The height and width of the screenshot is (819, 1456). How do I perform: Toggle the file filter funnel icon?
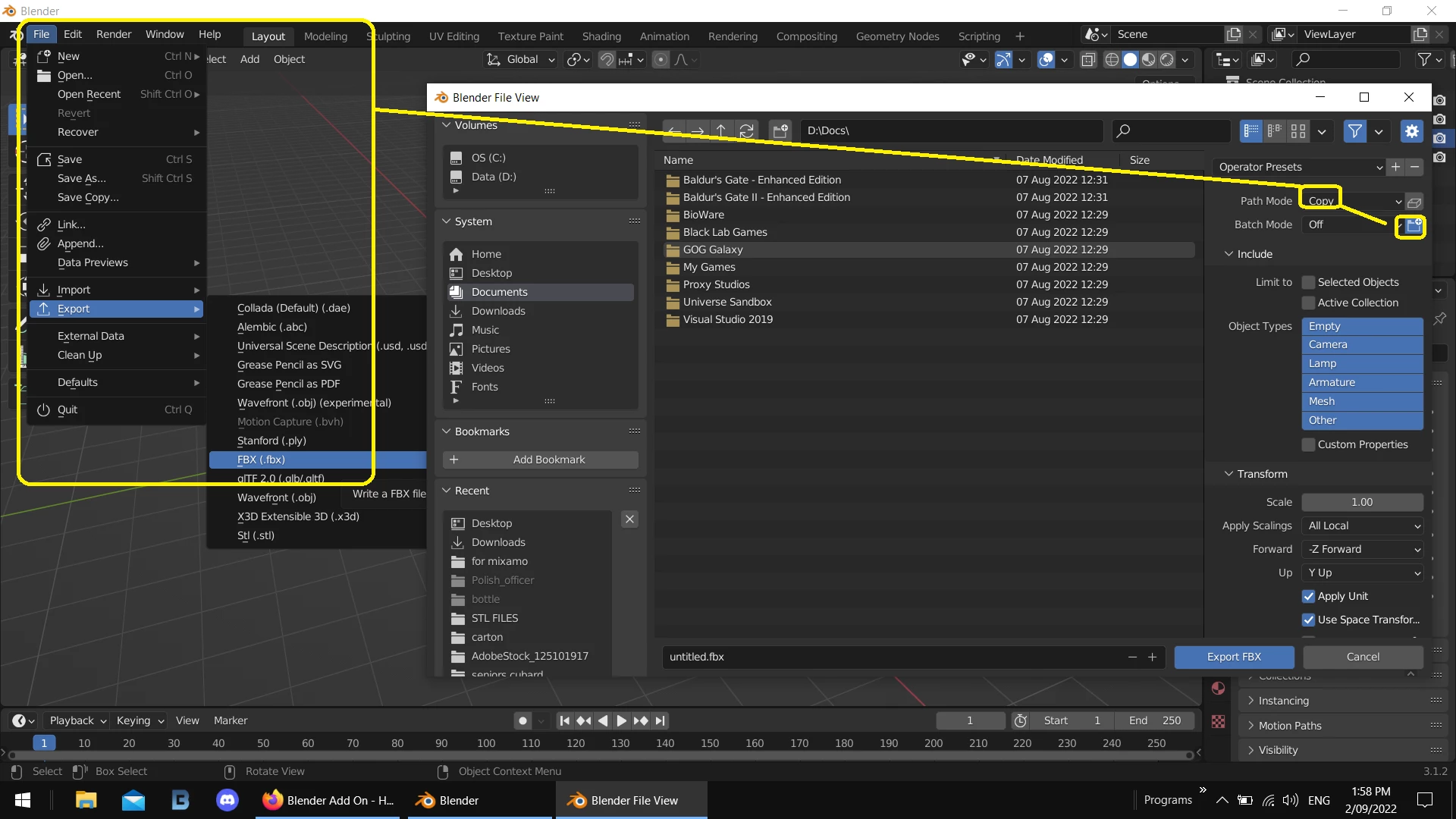[1354, 131]
